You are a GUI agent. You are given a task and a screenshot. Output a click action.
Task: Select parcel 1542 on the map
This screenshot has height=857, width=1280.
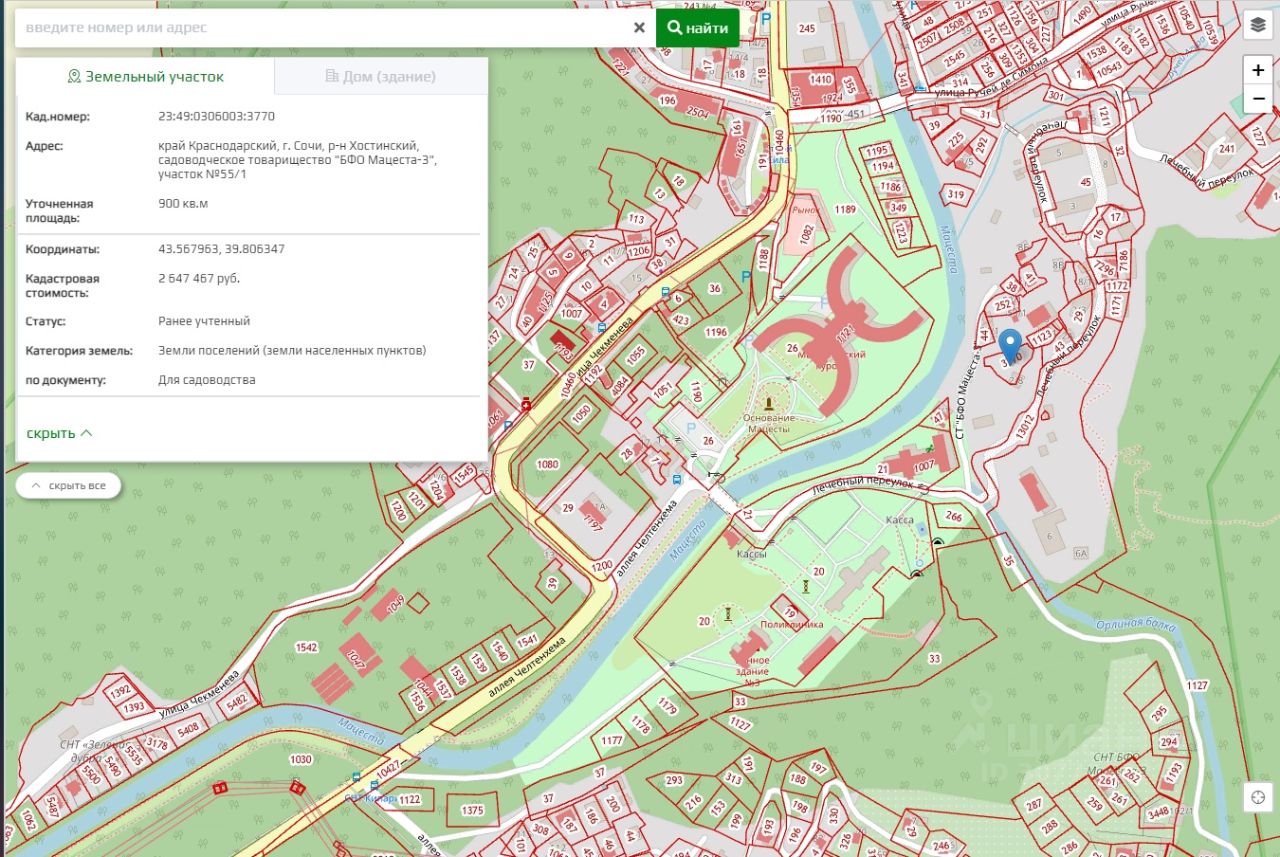click(x=306, y=648)
